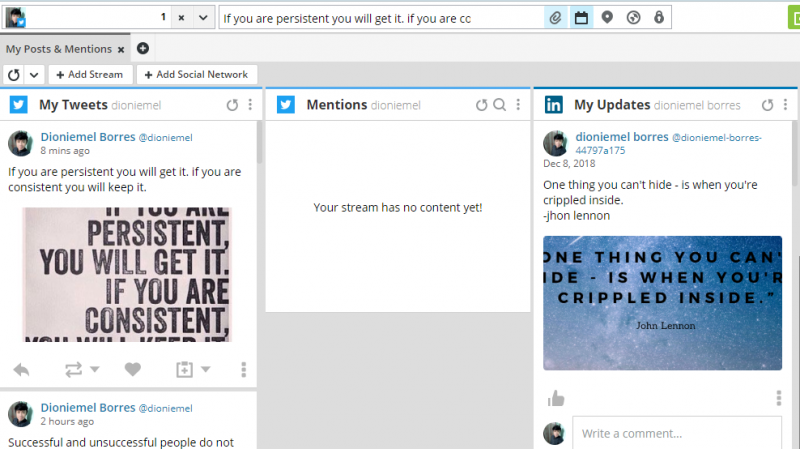Click the Twitter icon of Mentions stream
The width and height of the screenshot is (800, 449).
pos(286,105)
